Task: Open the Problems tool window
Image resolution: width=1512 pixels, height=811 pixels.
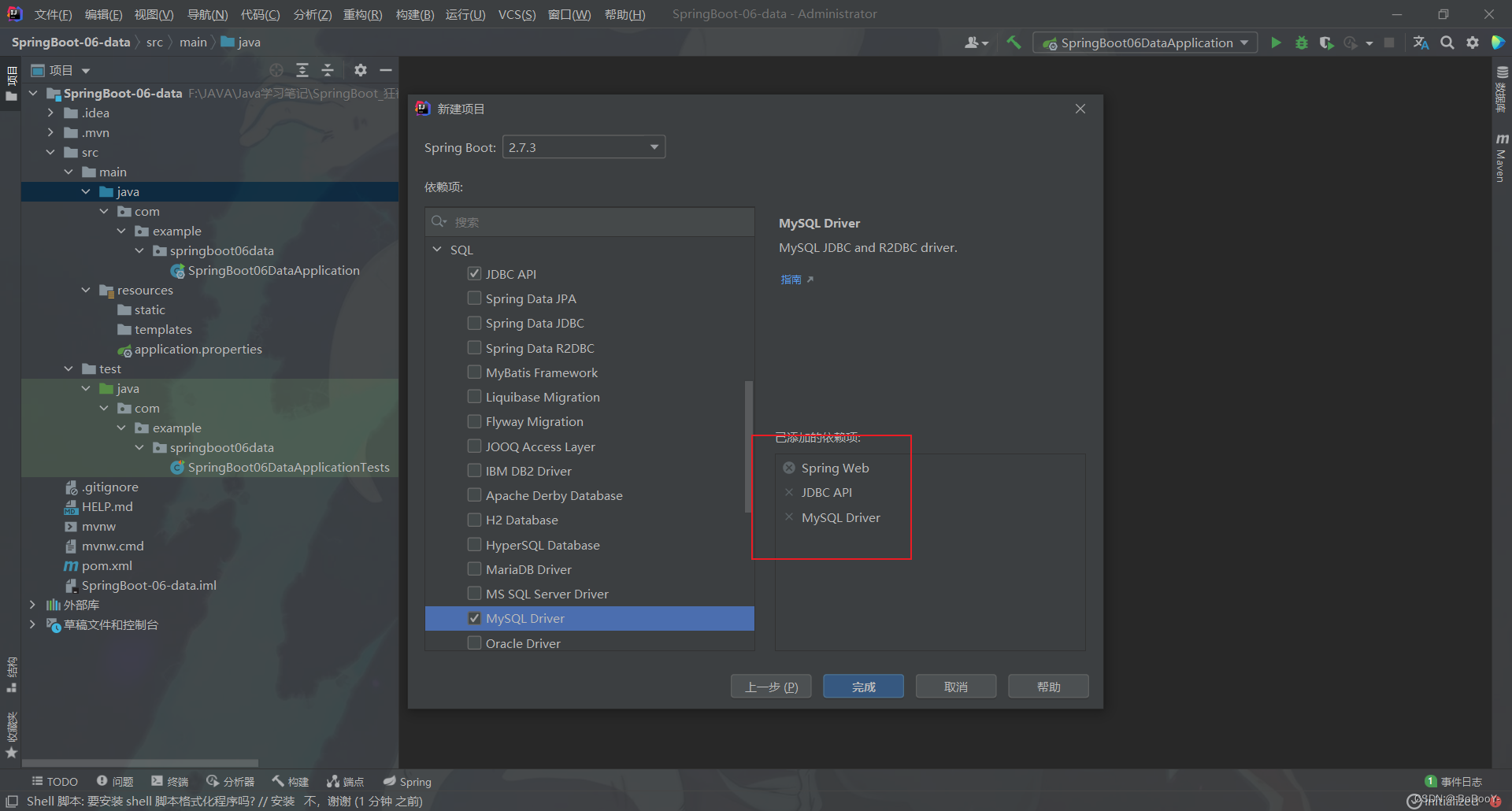Action: point(115,782)
